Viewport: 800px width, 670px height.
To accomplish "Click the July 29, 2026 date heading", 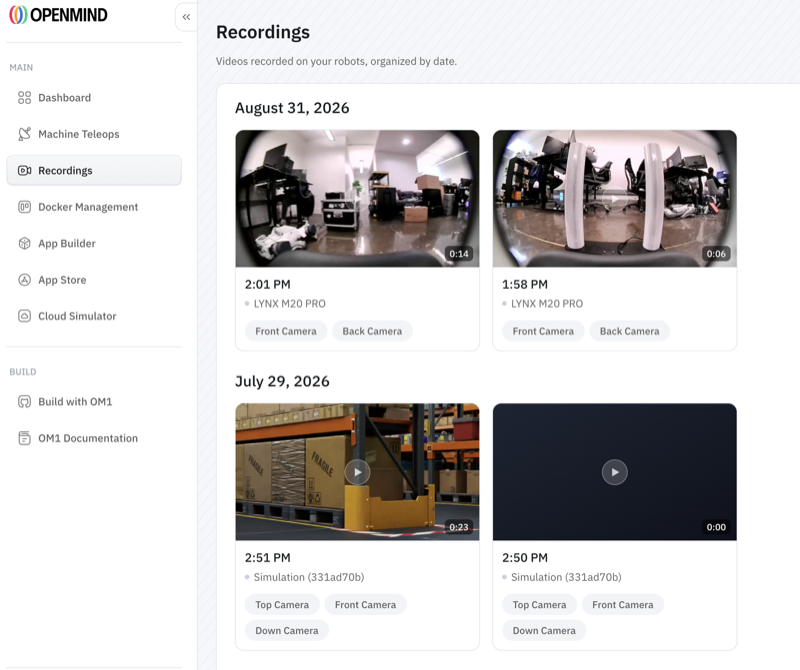I will pos(282,382).
